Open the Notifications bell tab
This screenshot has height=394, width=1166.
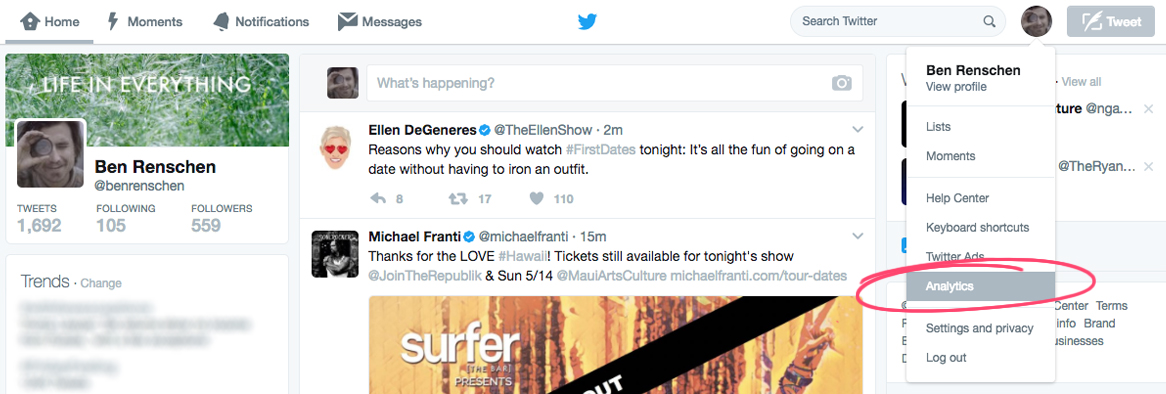point(260,22)
